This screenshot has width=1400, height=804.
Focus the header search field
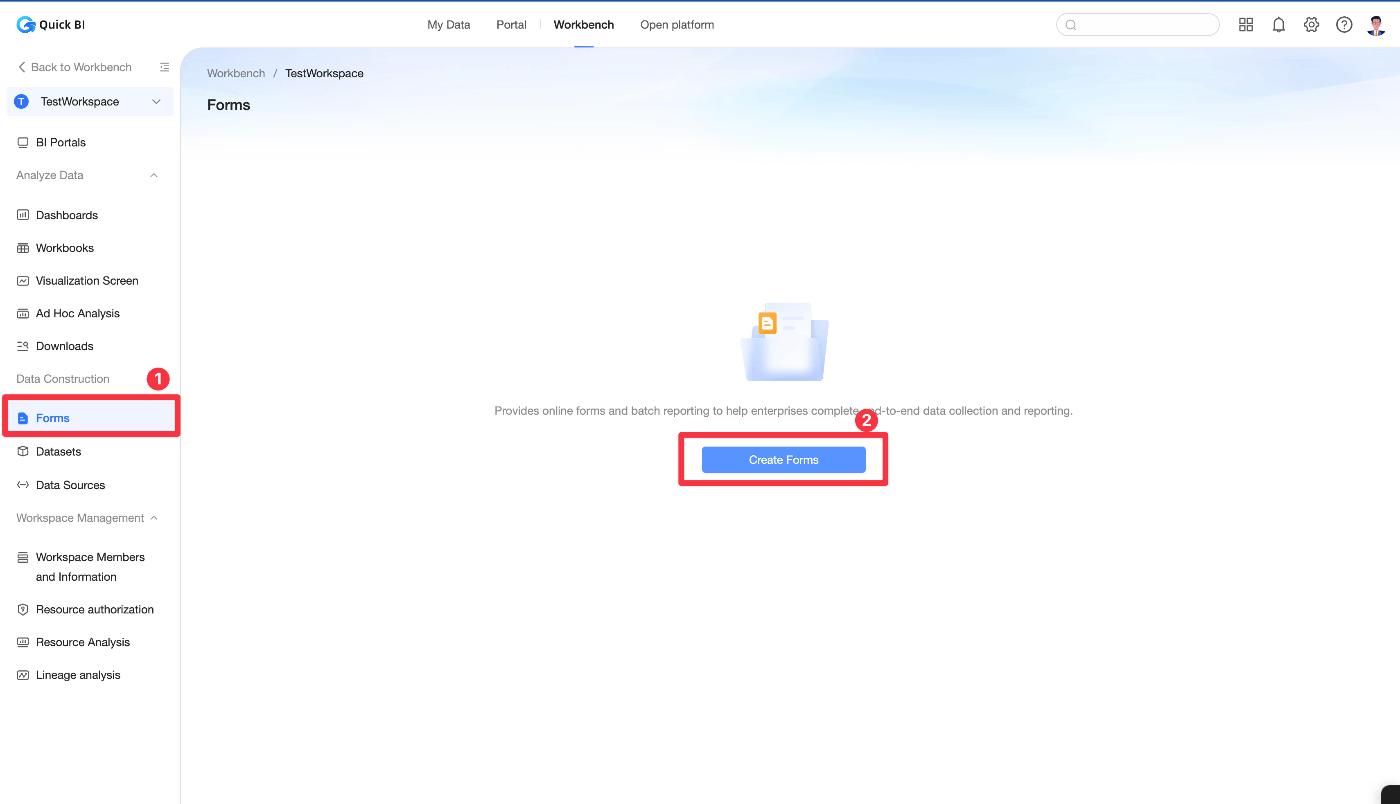1138,25
